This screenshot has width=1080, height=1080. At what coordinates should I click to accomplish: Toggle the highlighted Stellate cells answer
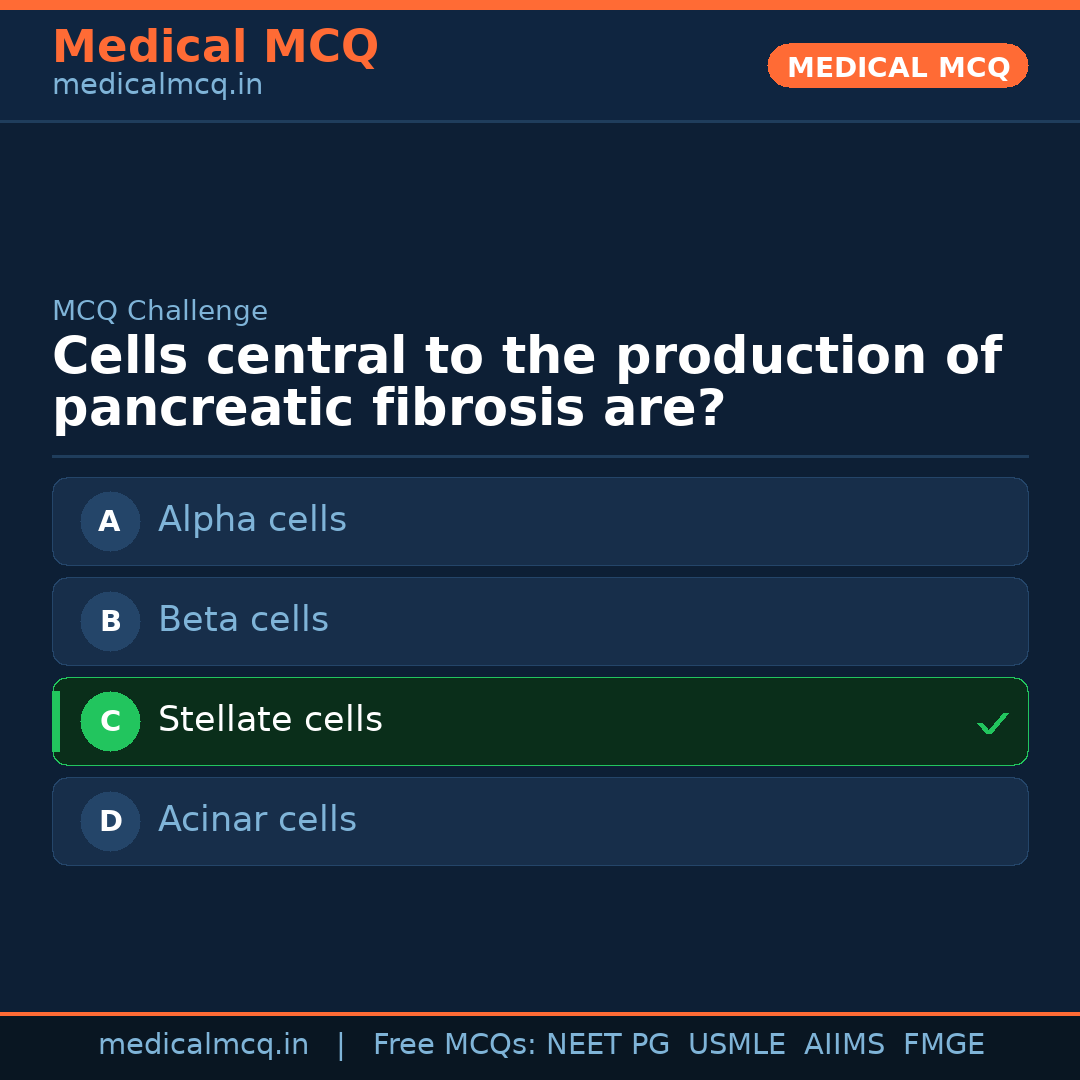point(540,721)
